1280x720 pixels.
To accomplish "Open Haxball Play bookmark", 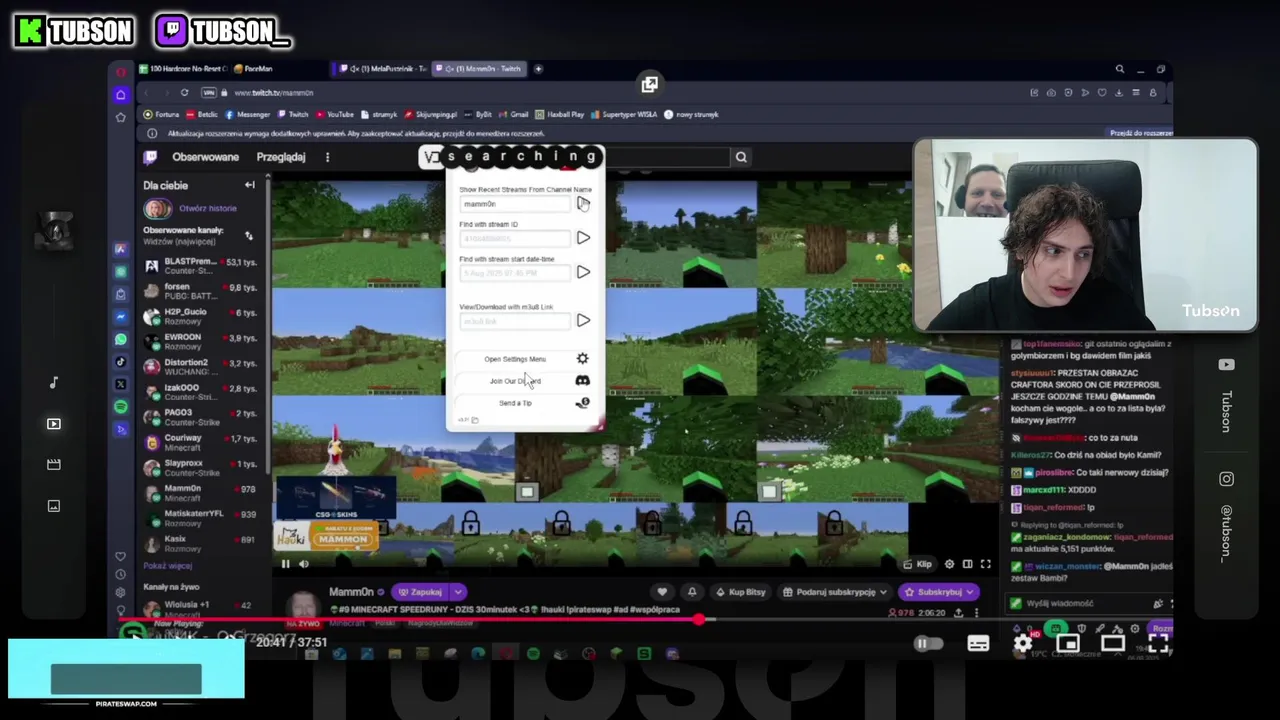I will (560, 114).
